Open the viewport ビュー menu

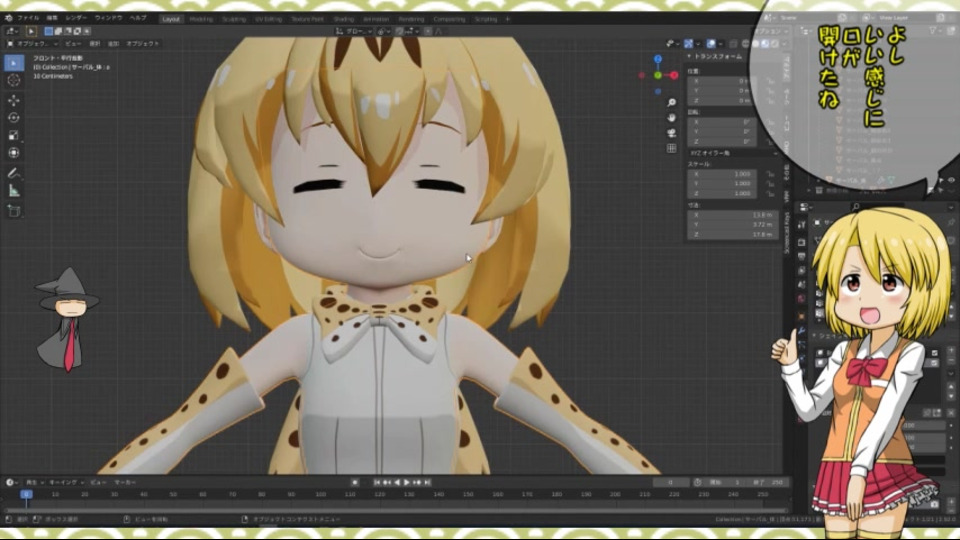coord(73,43)
